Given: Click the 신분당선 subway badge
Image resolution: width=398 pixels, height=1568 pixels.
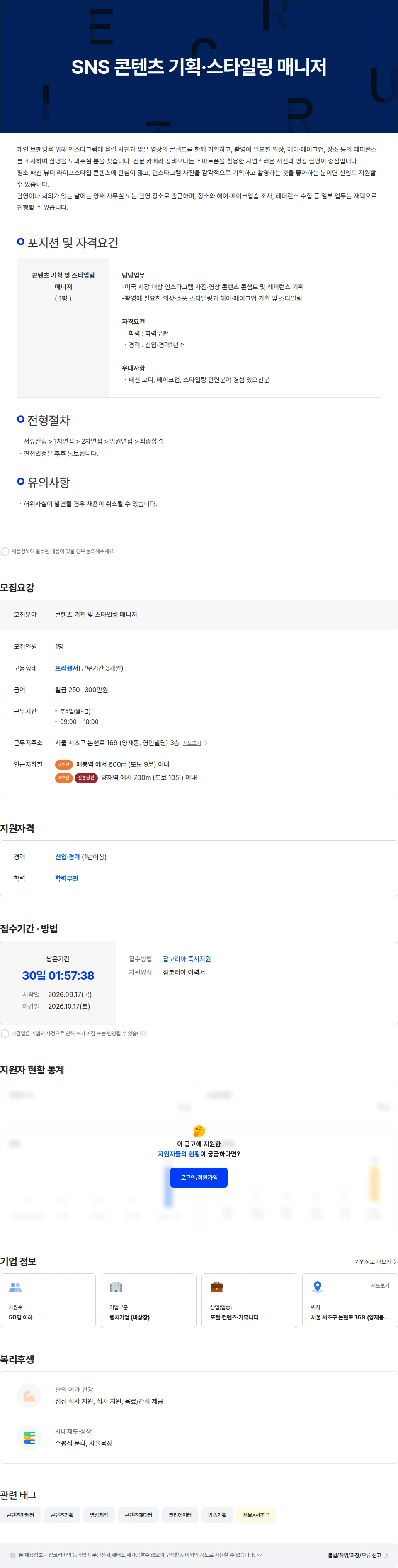Looking at the screenshot, I should (x=86, y=778).
